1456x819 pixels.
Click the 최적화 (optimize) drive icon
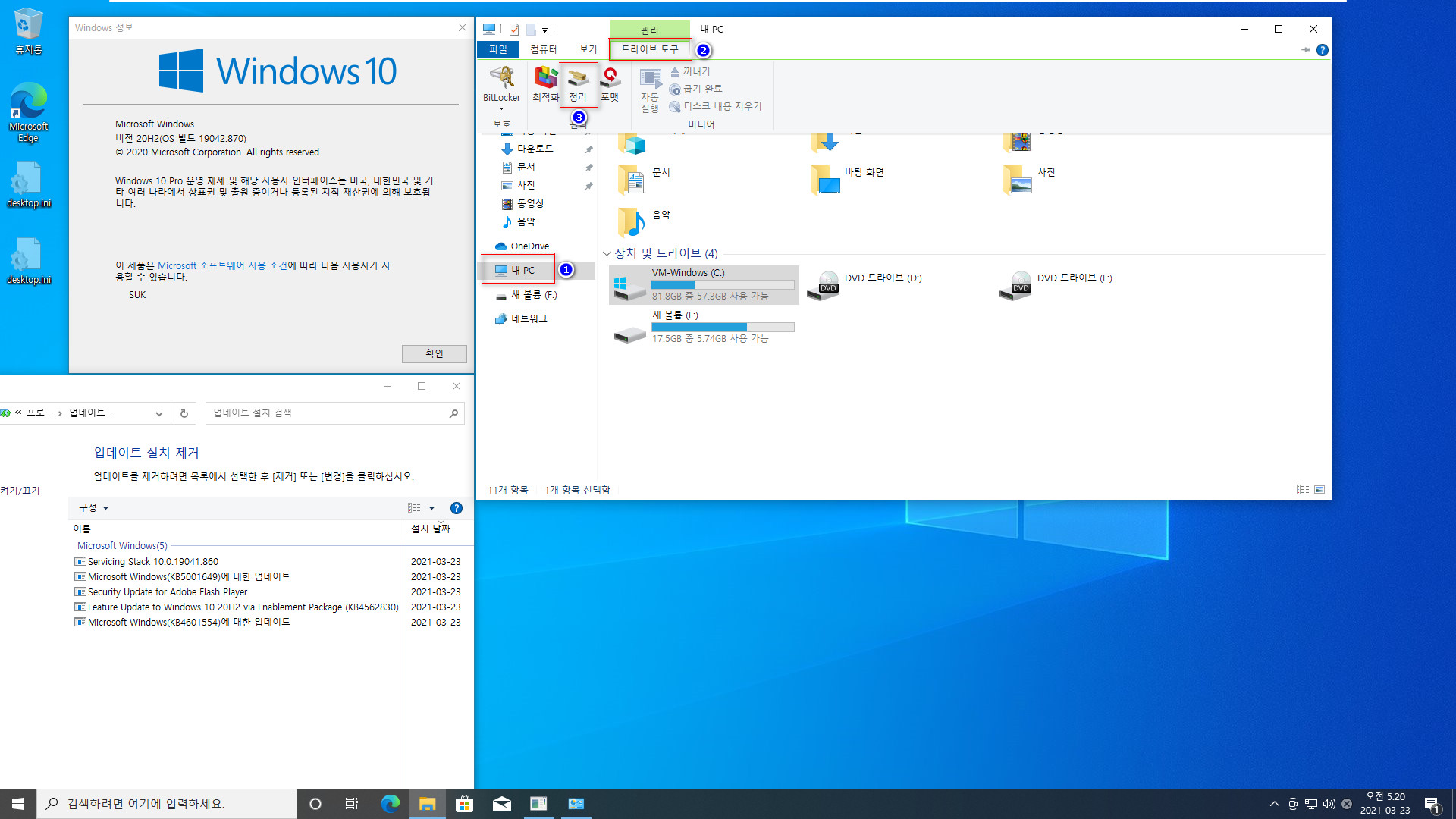click(x=545, y=83)
